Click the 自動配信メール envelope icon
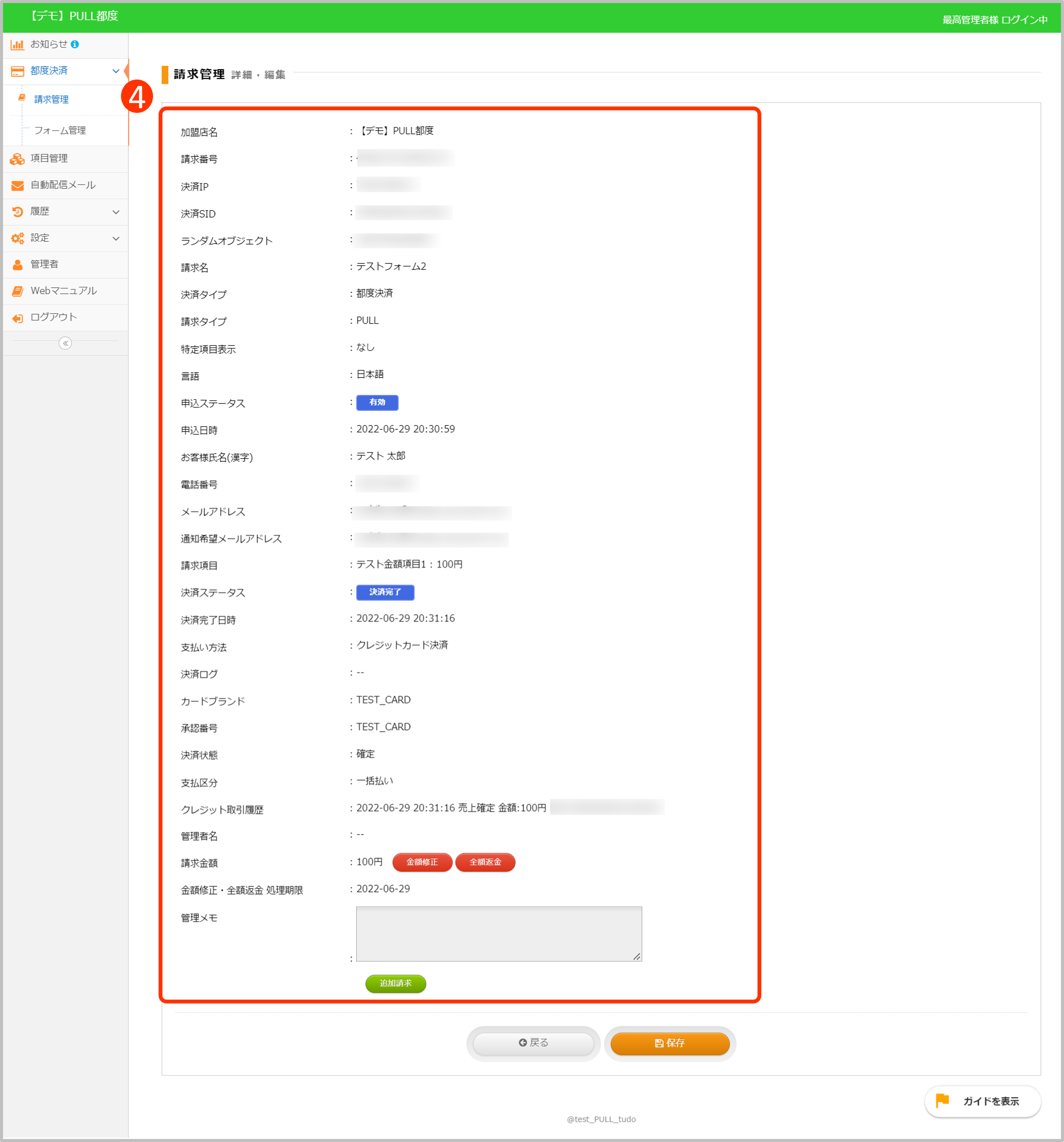1064x1142 pixels. click(x=17, y=186)
